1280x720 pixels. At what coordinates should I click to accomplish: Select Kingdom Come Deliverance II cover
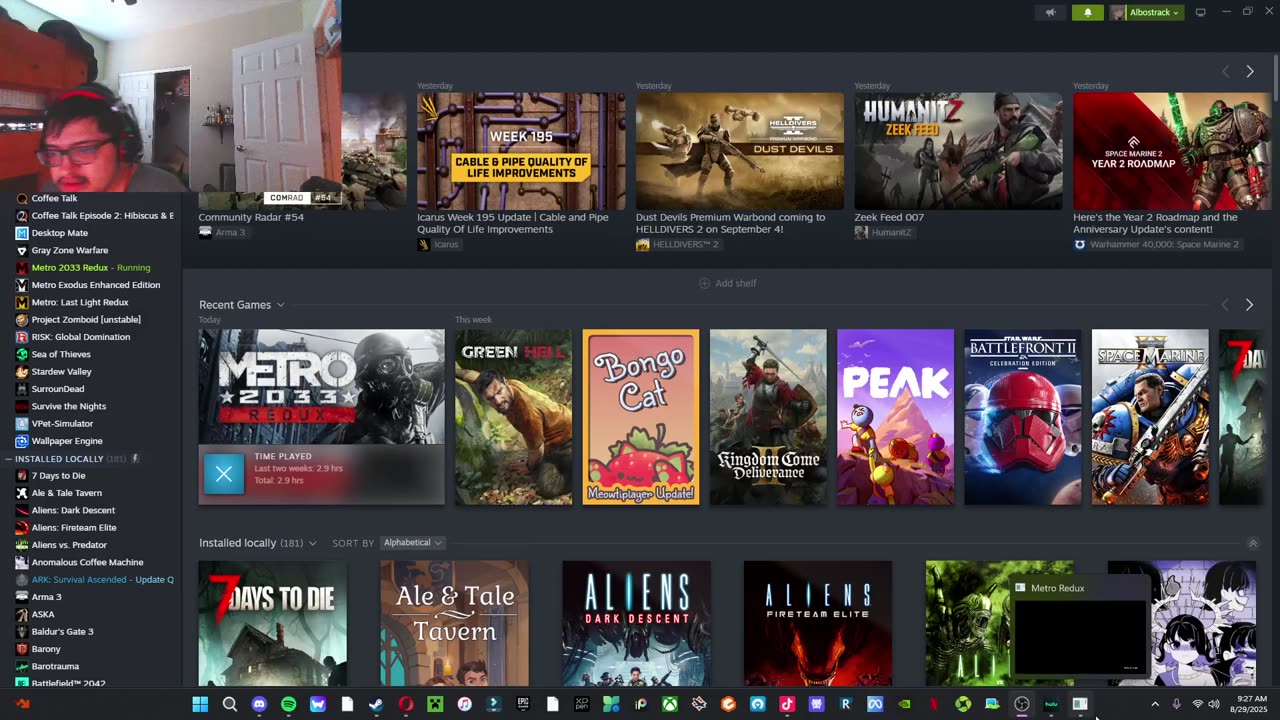[768, 417]
